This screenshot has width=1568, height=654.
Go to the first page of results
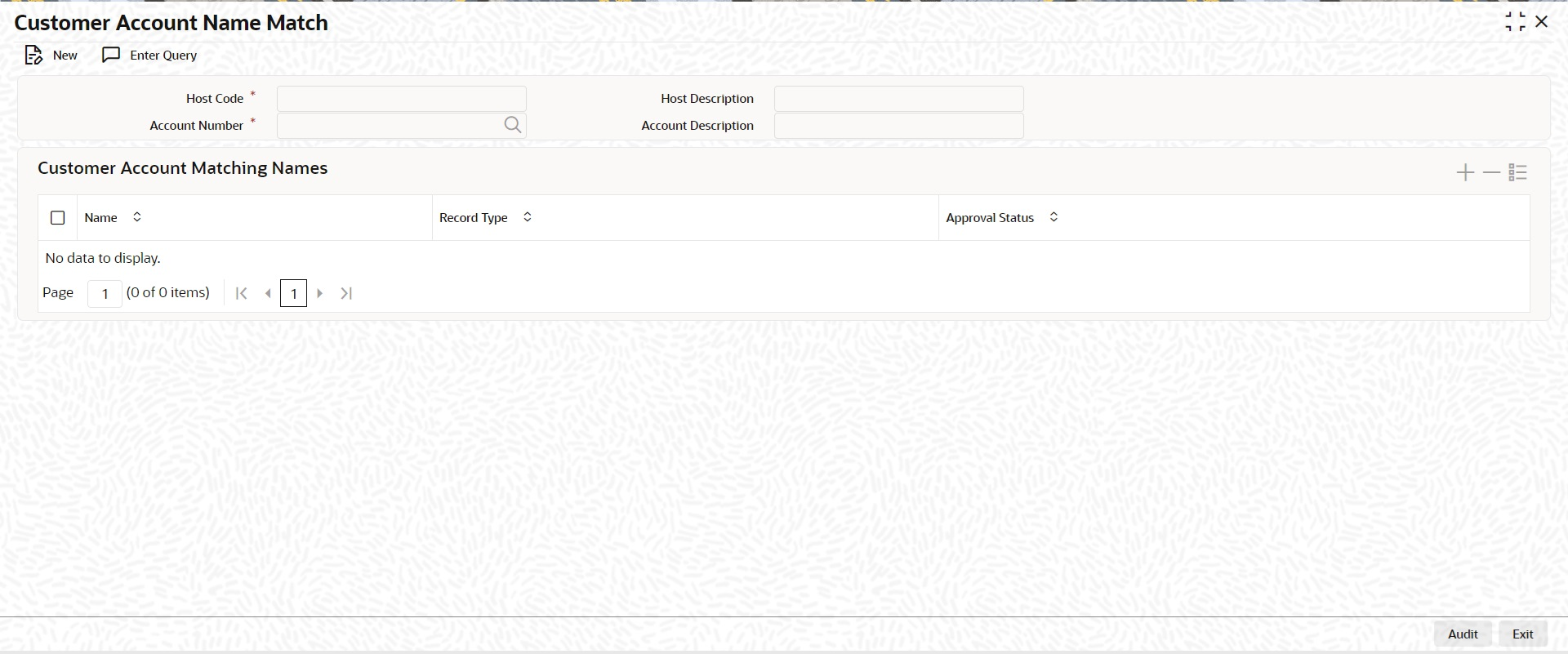coord(241,293)
